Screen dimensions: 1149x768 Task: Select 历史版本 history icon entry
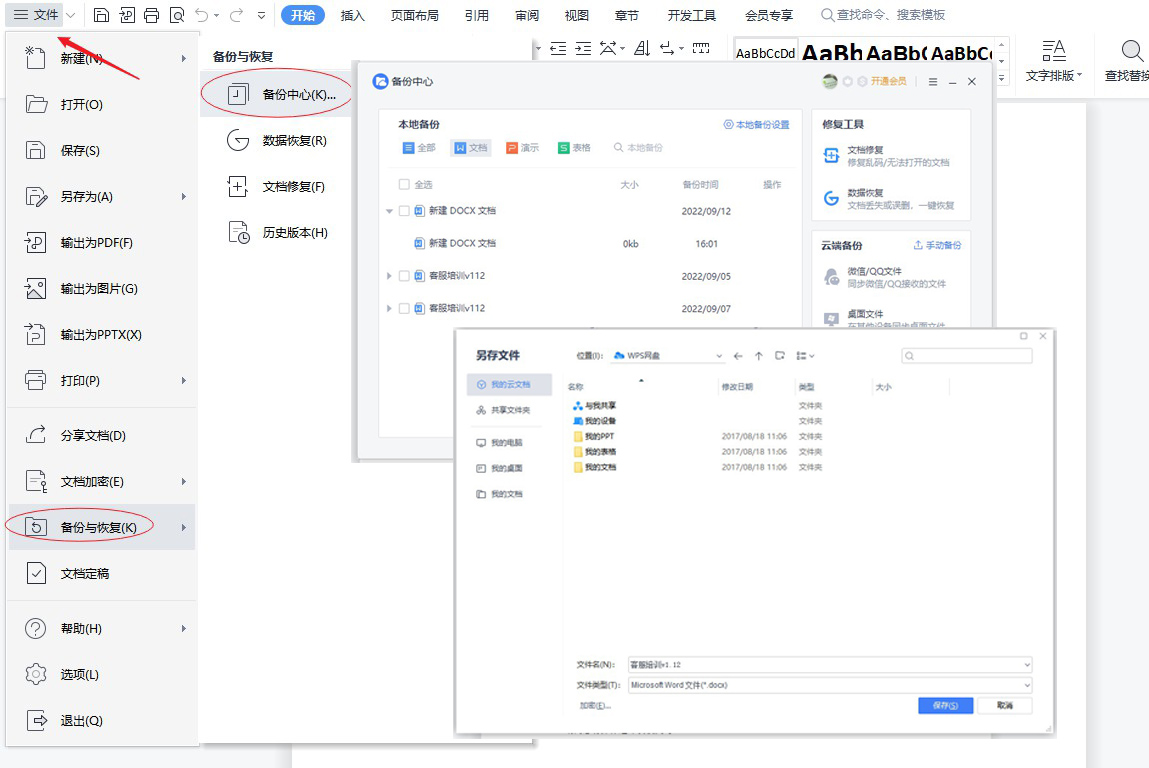coord(238,233)
